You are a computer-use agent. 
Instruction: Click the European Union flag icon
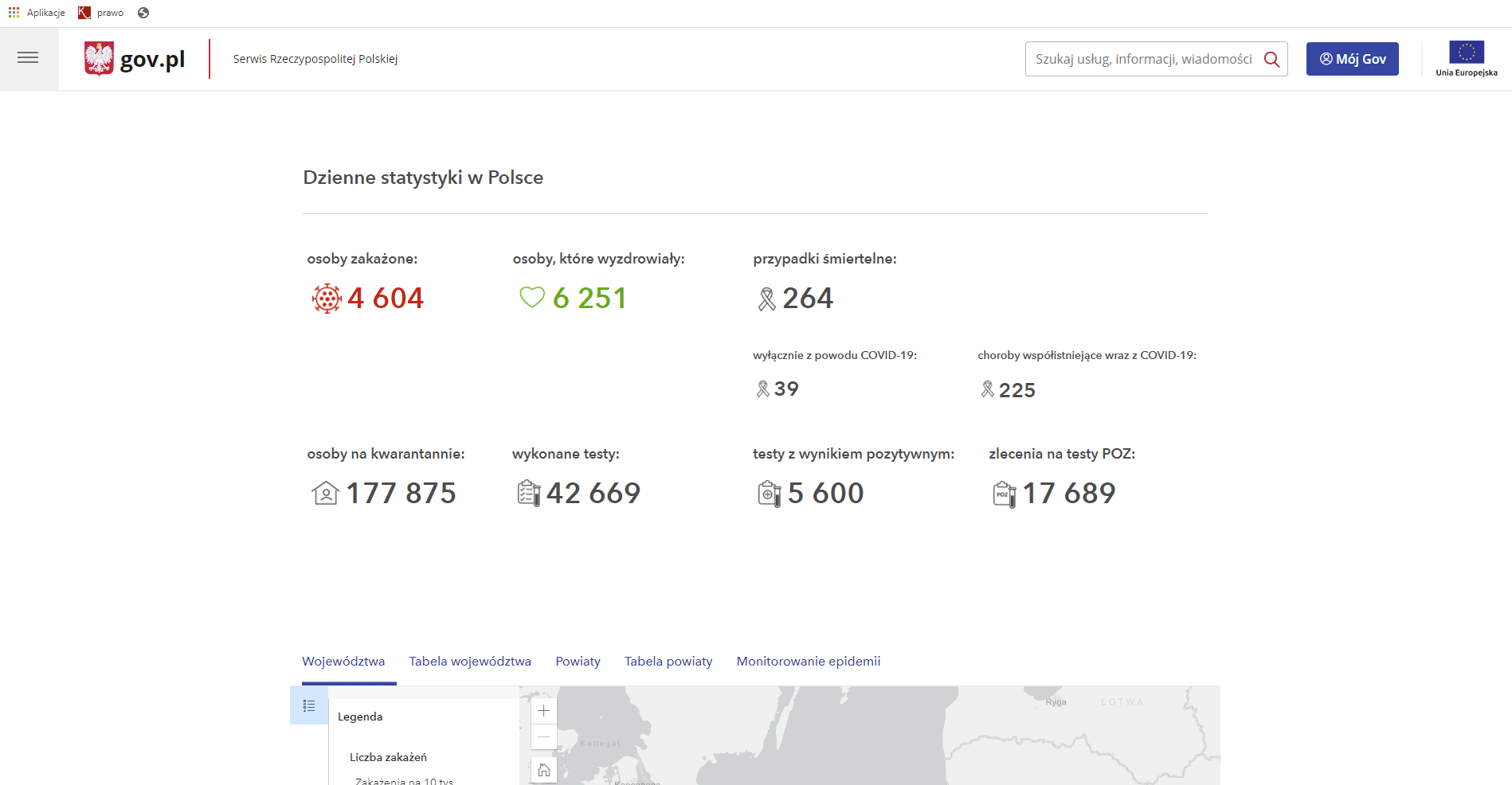(x=1466, y=53)
